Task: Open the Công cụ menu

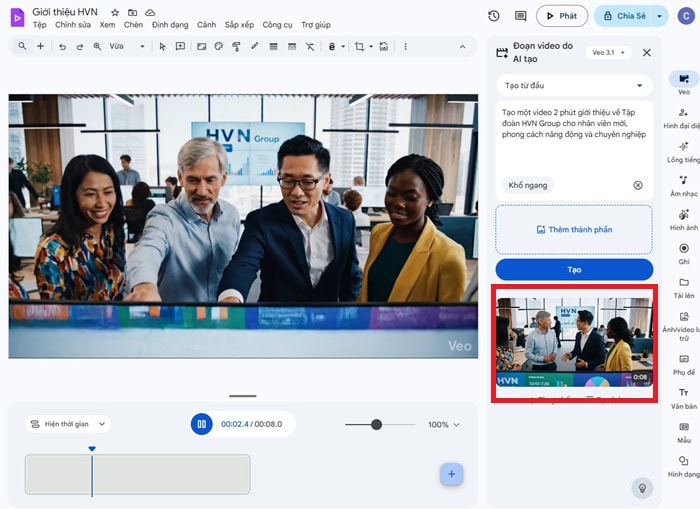Action: 277,25
